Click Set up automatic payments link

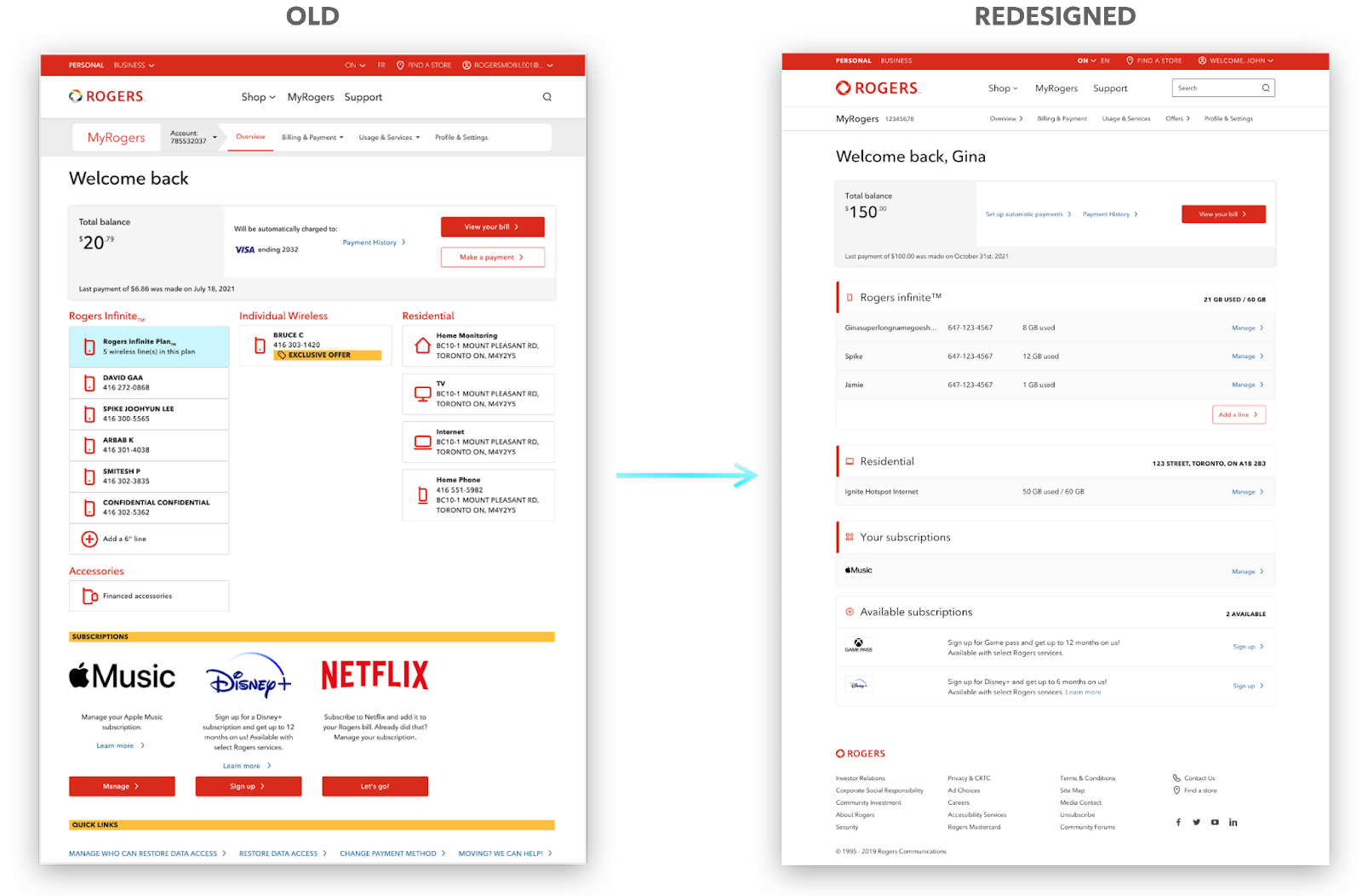coord(1027,214)
